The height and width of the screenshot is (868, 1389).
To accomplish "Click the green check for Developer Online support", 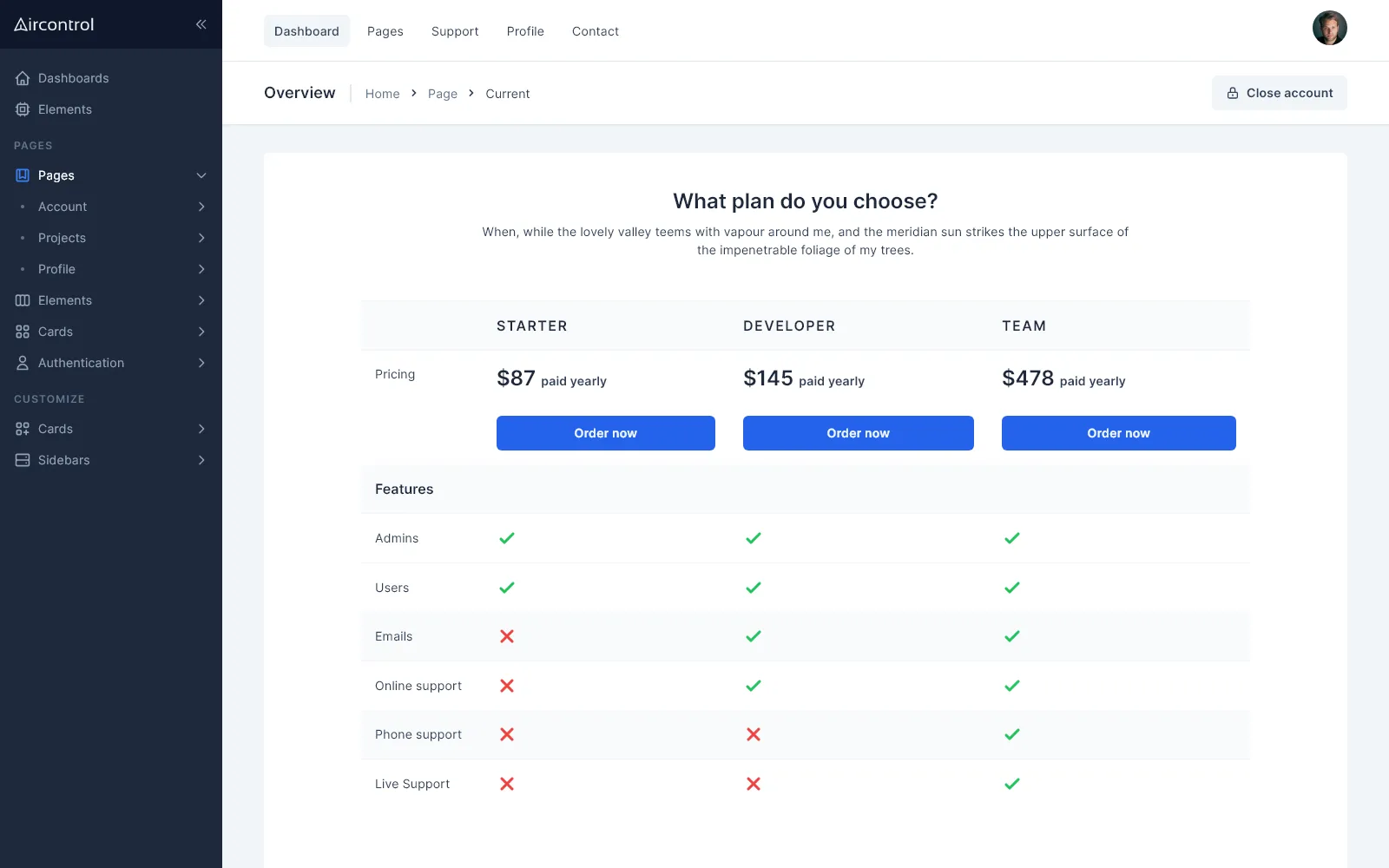I will (754, 686).
